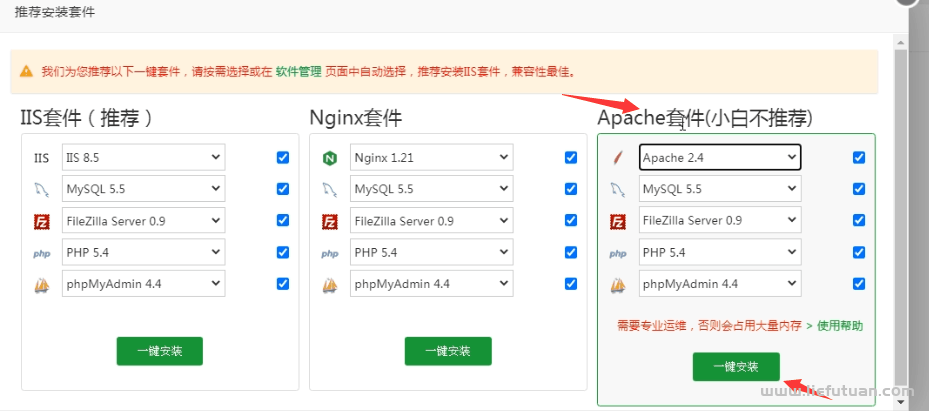Click the PHP icon in Nginx suite
Image resolution: width=929 pixels, height=411 pixels.
click(x=329, y=253)
